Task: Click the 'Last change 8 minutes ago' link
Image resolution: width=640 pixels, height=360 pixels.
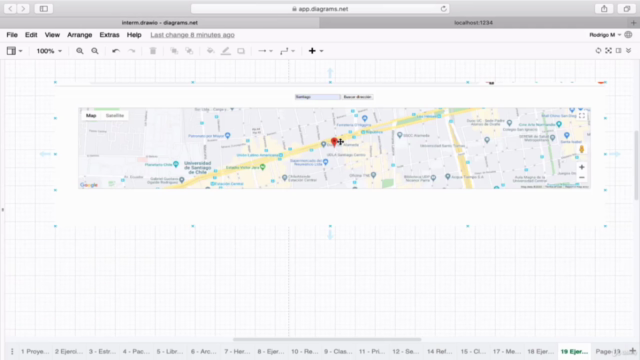Action: [x=192, y=35]
